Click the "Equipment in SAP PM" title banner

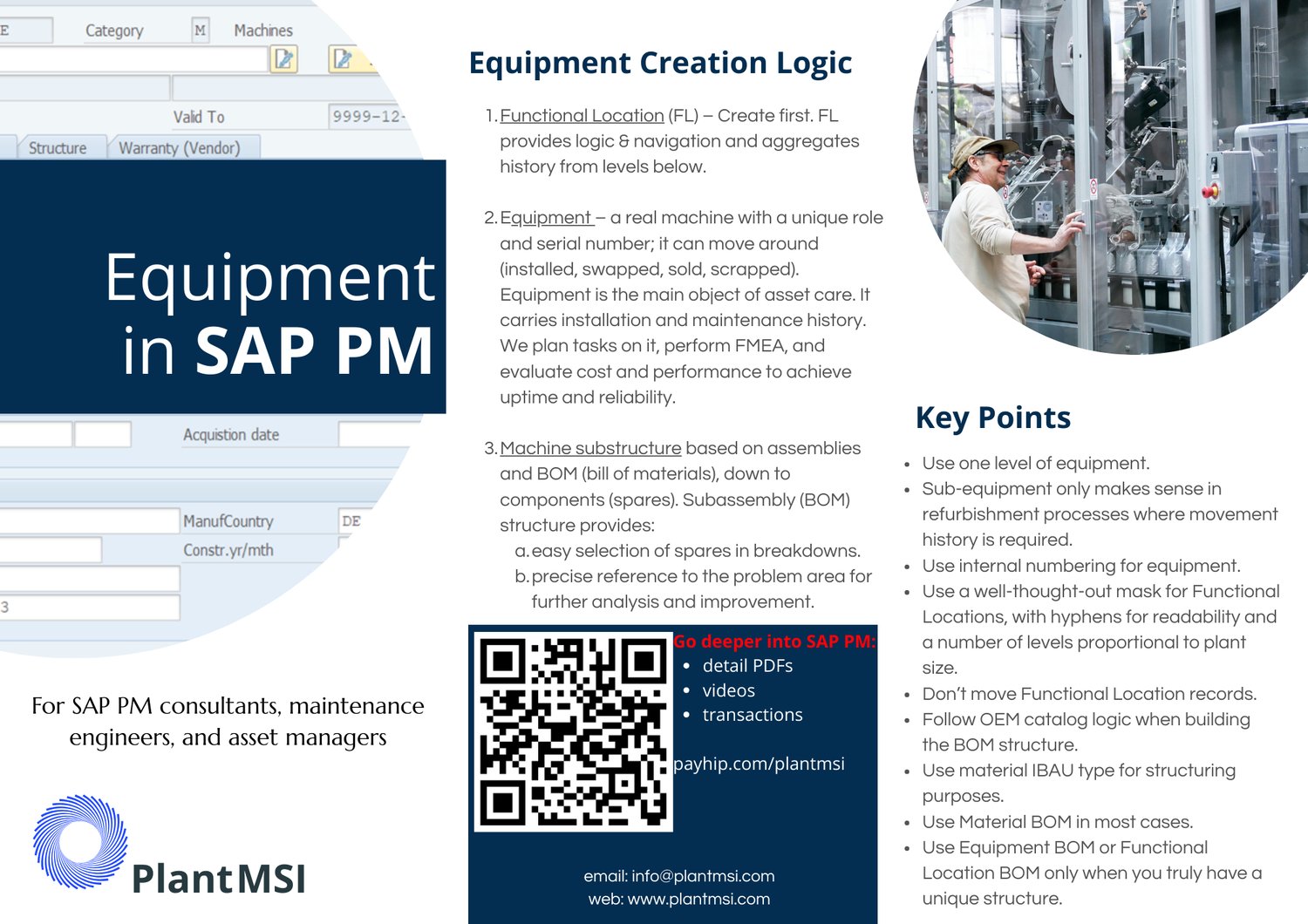(x=222, y=286)
